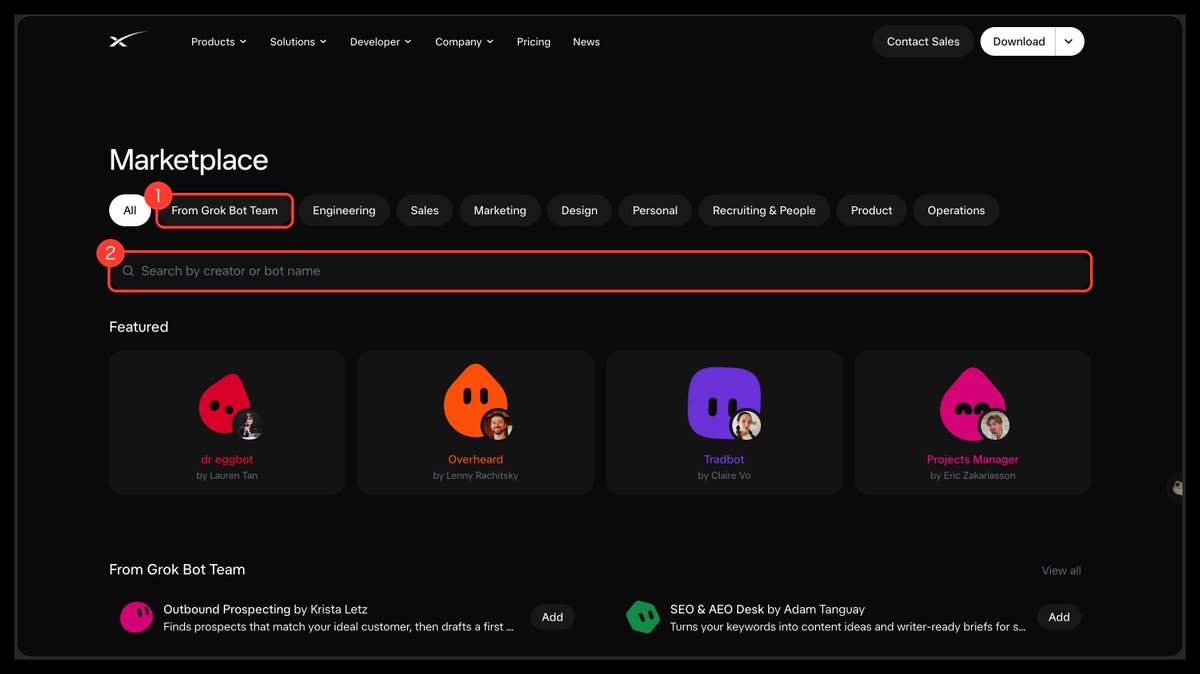1200x674 pixels.
Task: Click View all for From Grok Bot Team
Action: pos(1061,570)
